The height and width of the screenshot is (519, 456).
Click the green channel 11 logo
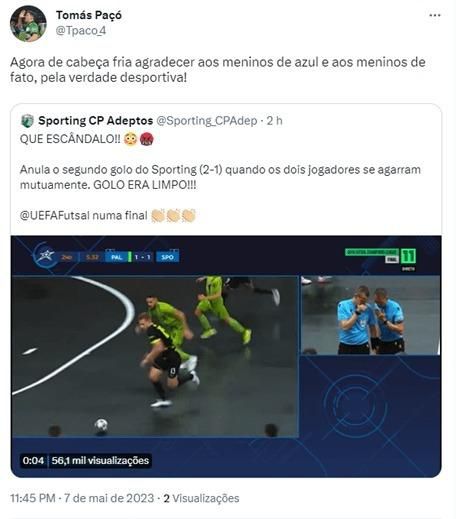(x=408, y=256)
